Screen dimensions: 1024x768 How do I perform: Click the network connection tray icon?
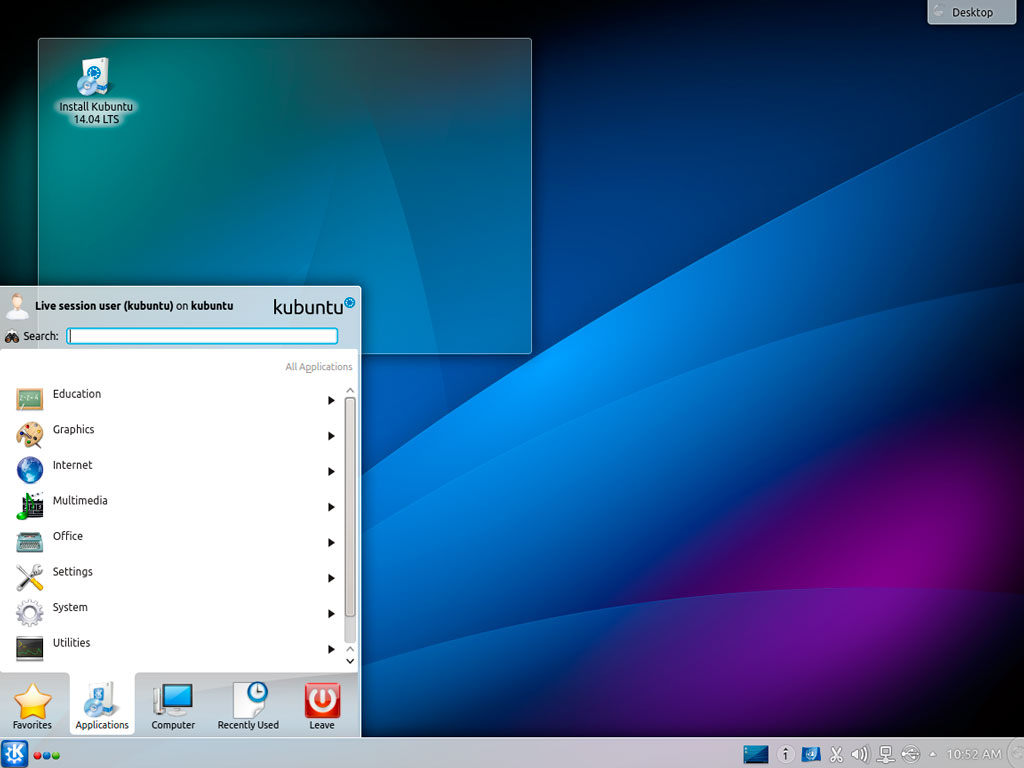click(x=885, y=754)
